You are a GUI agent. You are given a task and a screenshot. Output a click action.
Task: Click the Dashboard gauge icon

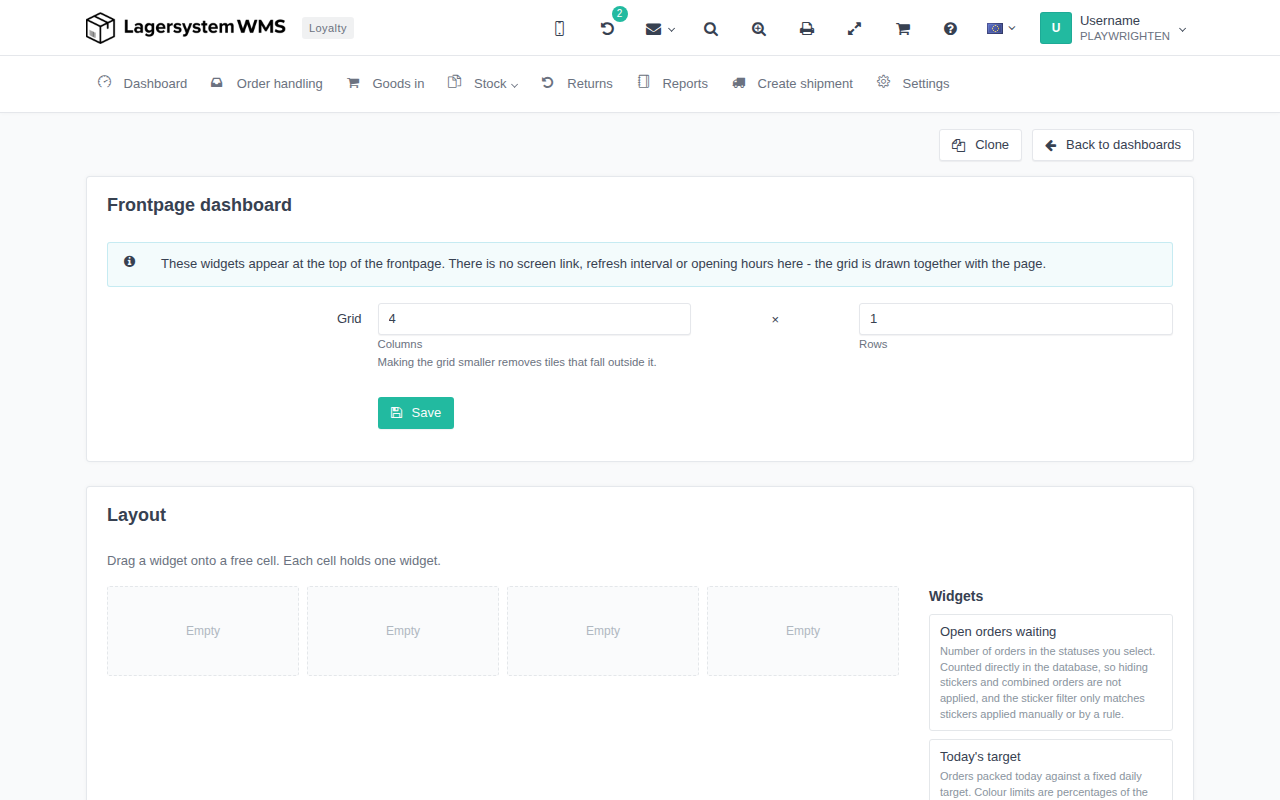pyautogui.click(x=104, y=82)
